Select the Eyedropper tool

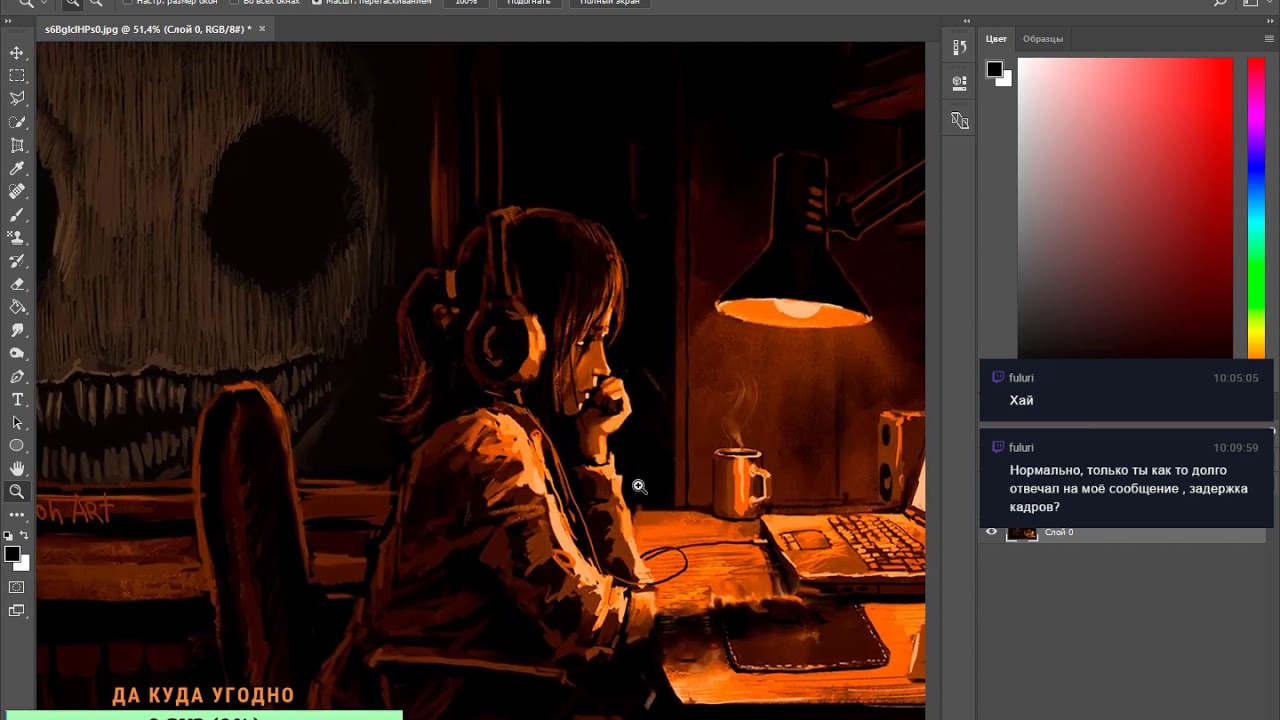click(17, 168)
